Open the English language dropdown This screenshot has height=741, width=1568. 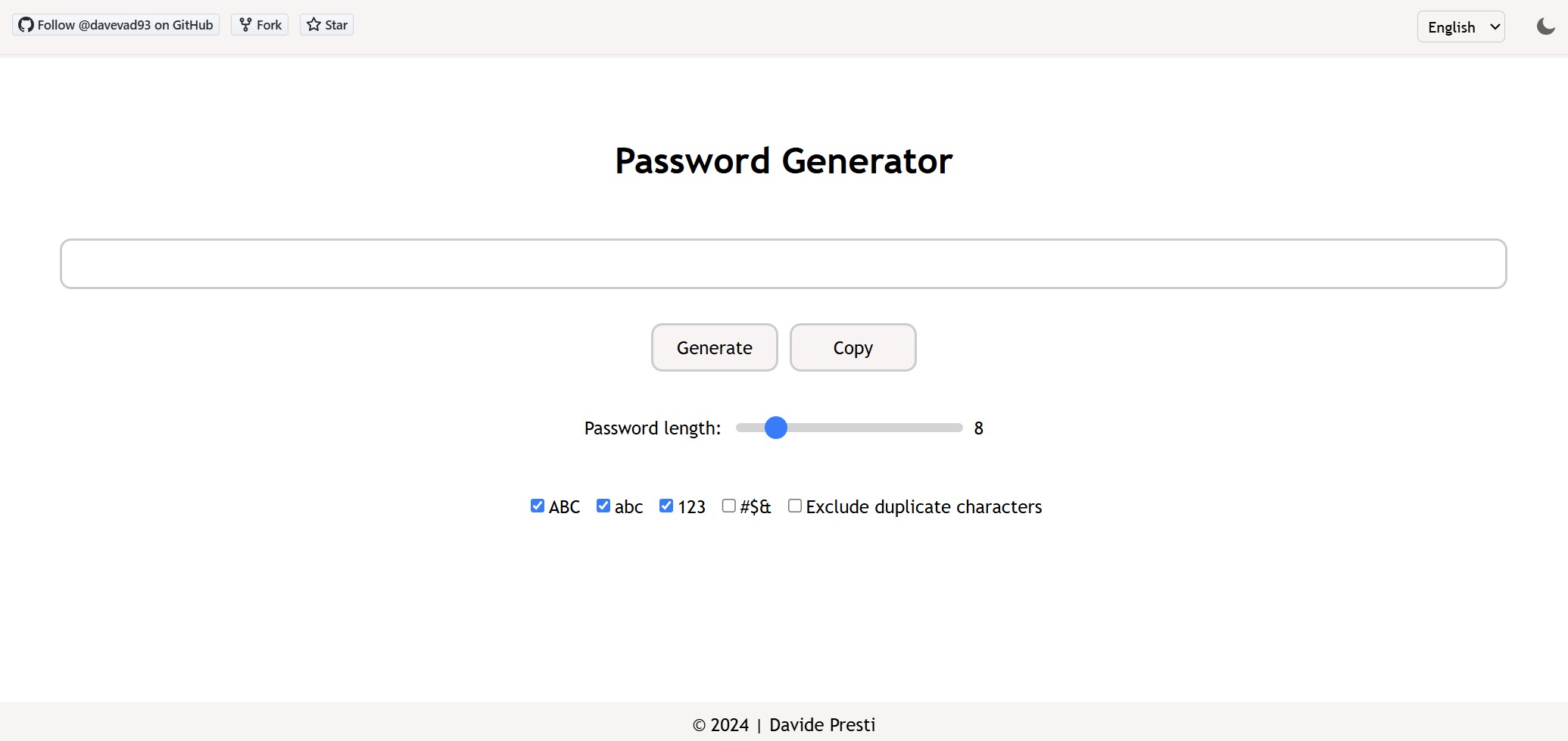tap(1460, 27)
